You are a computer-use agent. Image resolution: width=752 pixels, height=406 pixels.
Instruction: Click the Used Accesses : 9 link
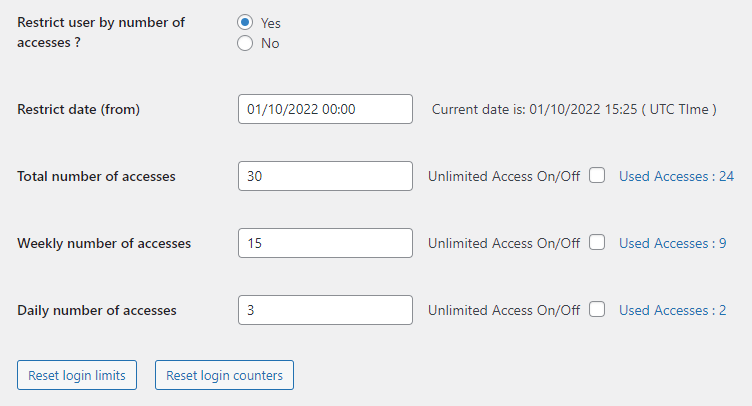tap(672, 243)
